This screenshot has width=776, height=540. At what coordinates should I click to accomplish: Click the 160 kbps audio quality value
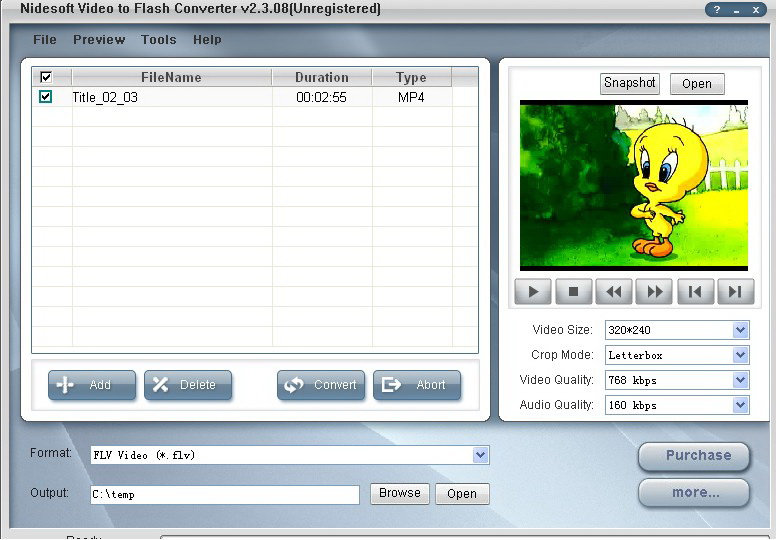pos(632,405)
